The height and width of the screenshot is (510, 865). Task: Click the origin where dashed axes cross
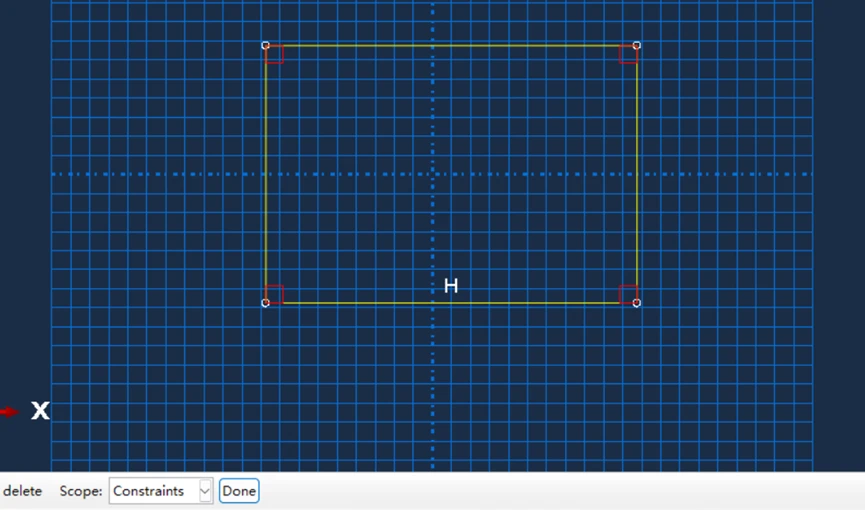433,174
